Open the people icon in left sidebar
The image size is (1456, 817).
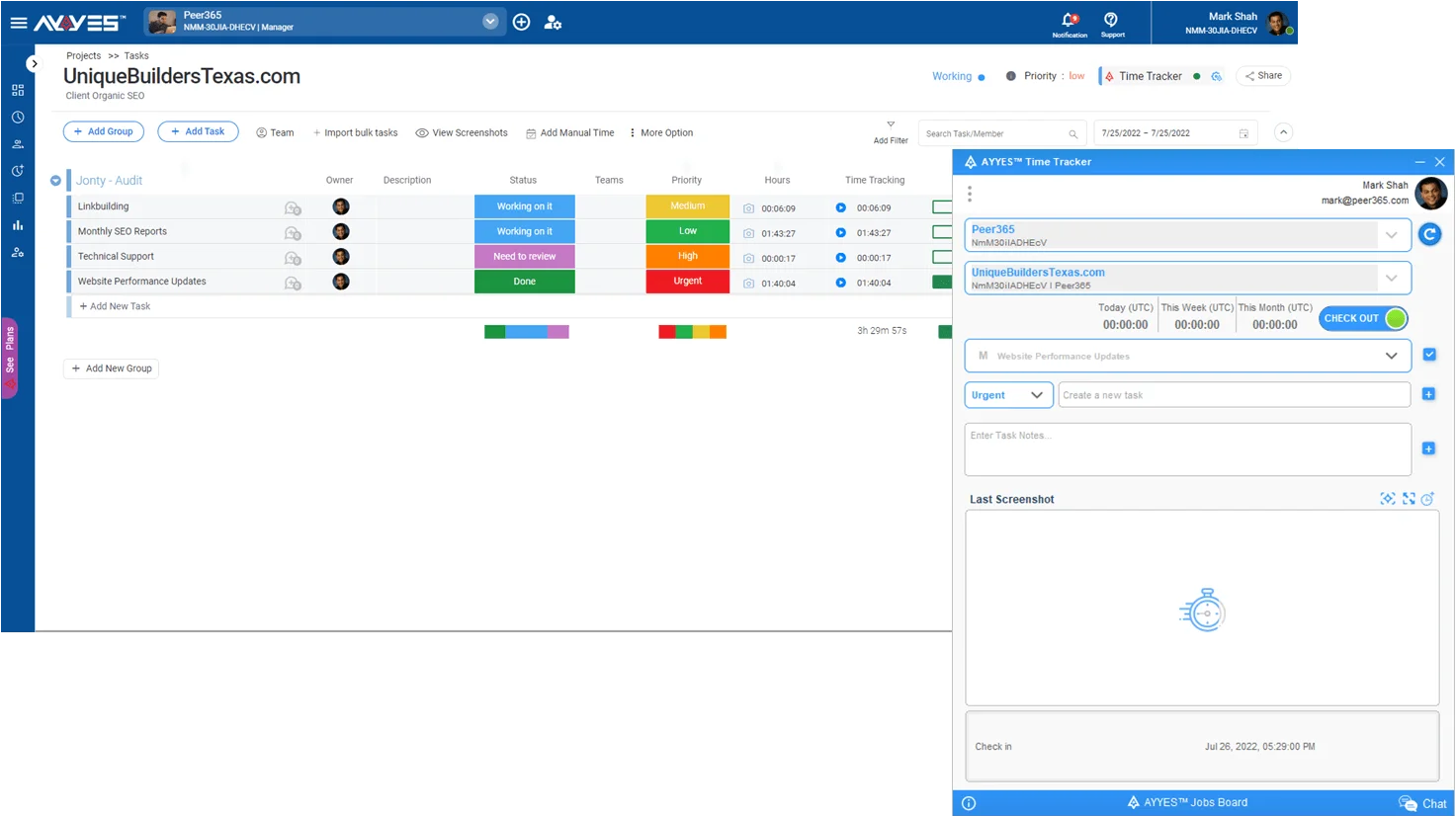click(x=18, y=143)
